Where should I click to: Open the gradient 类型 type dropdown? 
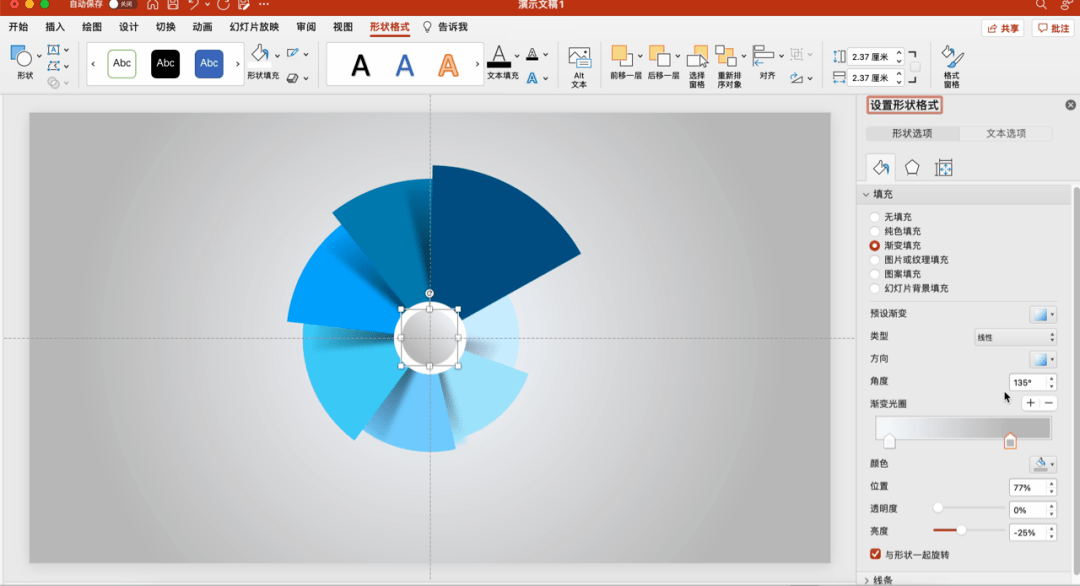[1014, 338]
